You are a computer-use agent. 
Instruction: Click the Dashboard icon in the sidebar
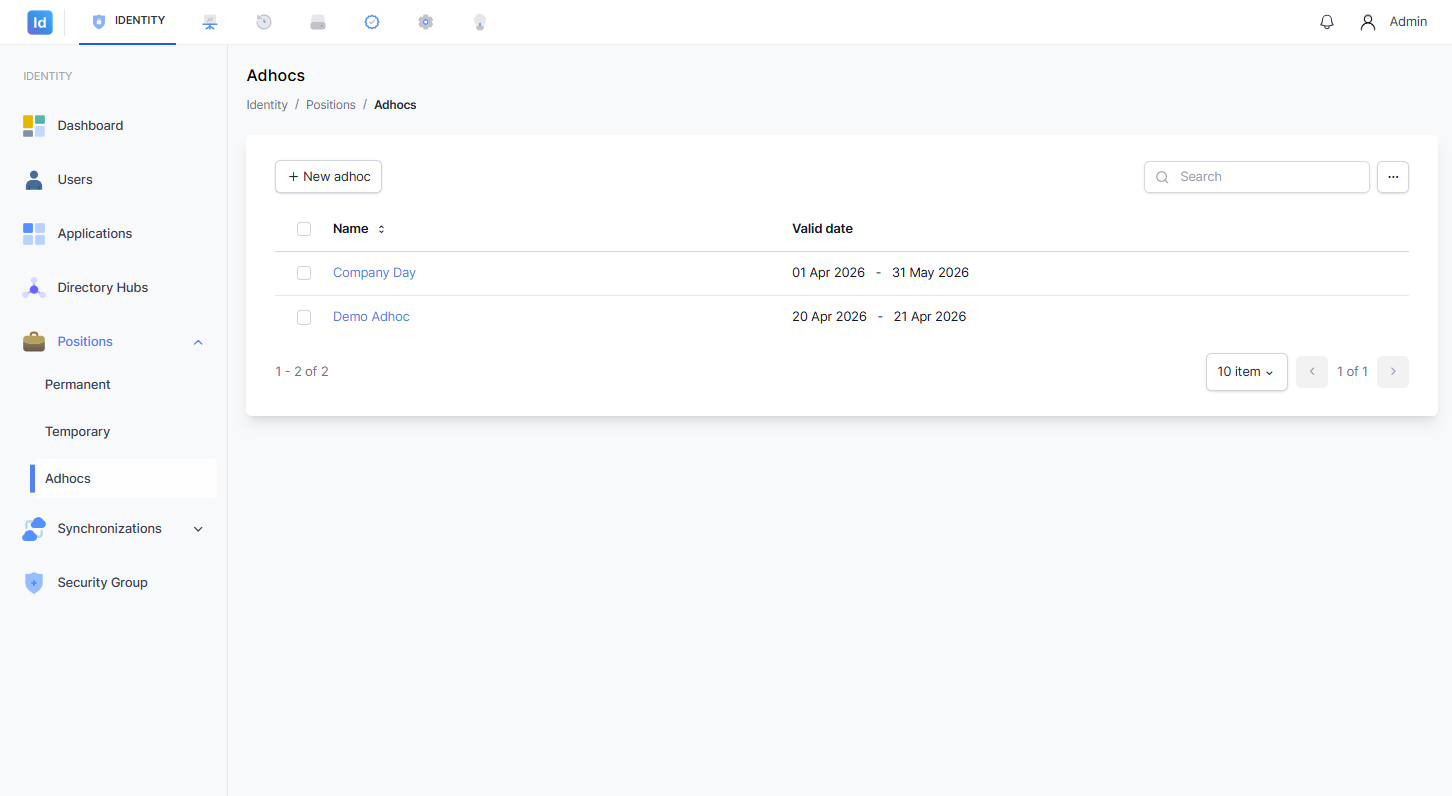(x=34, y=126)
